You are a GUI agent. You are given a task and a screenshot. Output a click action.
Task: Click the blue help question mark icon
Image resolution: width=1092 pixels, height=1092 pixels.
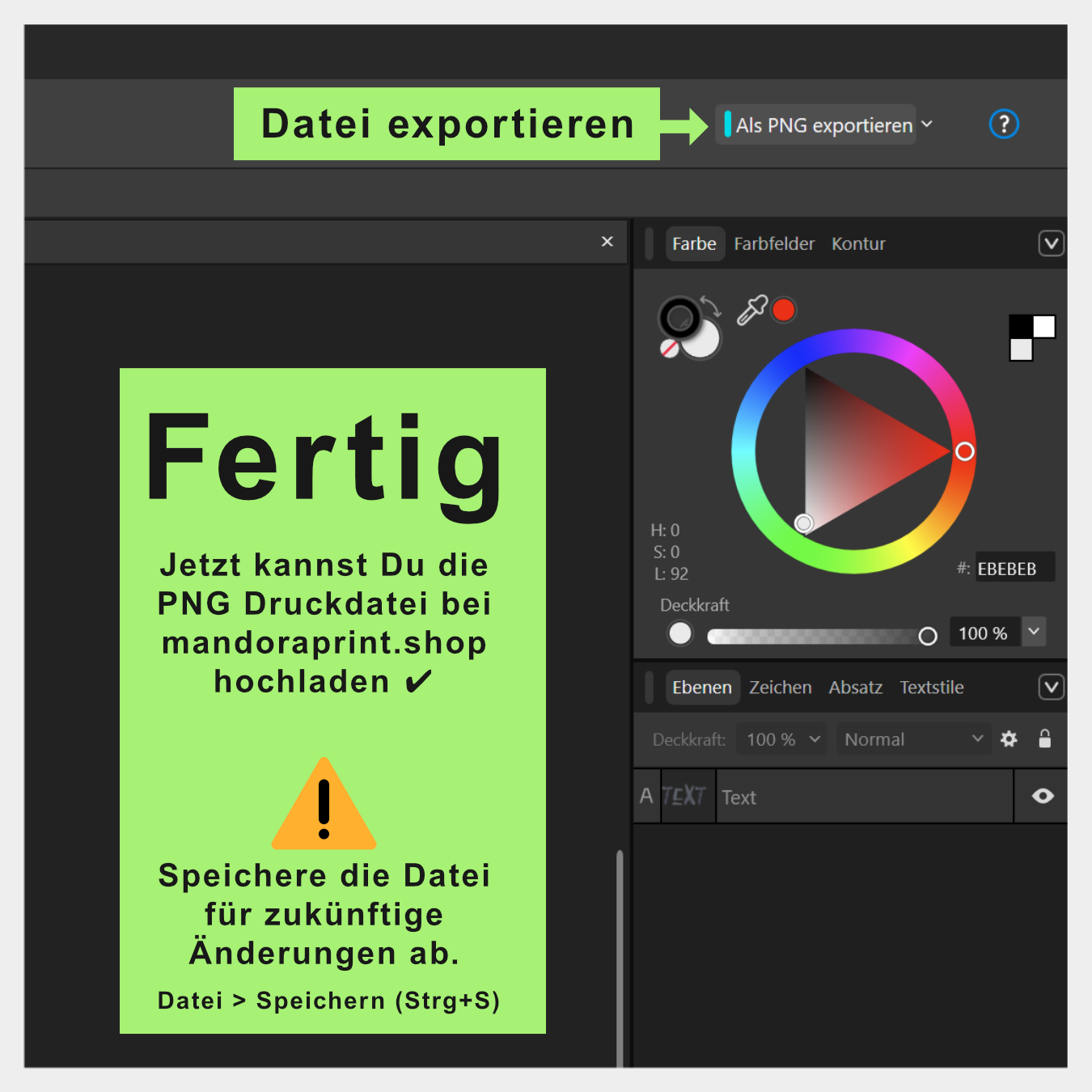pos(1003,125)
